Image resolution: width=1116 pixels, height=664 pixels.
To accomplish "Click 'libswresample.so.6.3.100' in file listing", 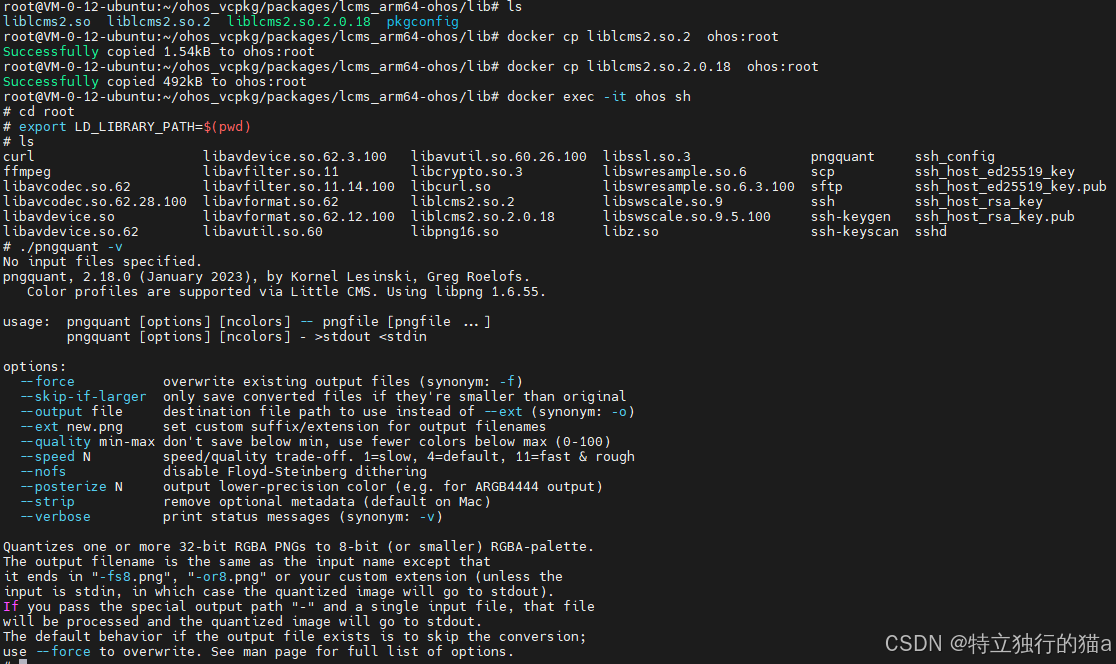I will click(x=699, y=186).
